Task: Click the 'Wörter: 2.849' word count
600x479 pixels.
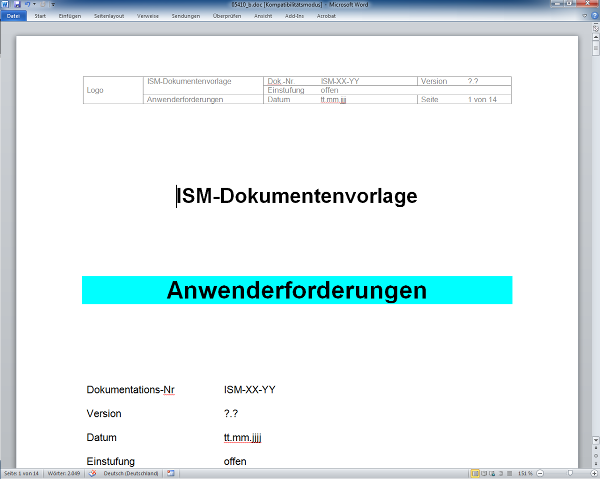Action: click(65, 473)
